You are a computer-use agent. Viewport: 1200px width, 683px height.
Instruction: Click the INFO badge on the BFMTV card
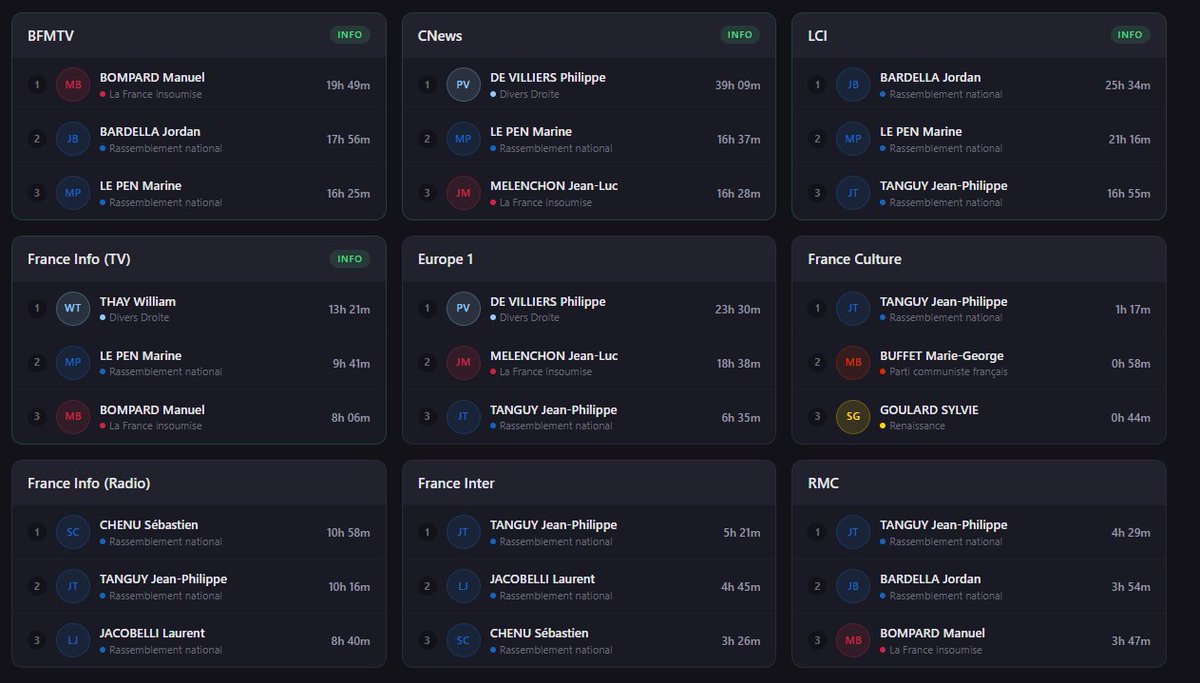[350, 35]
